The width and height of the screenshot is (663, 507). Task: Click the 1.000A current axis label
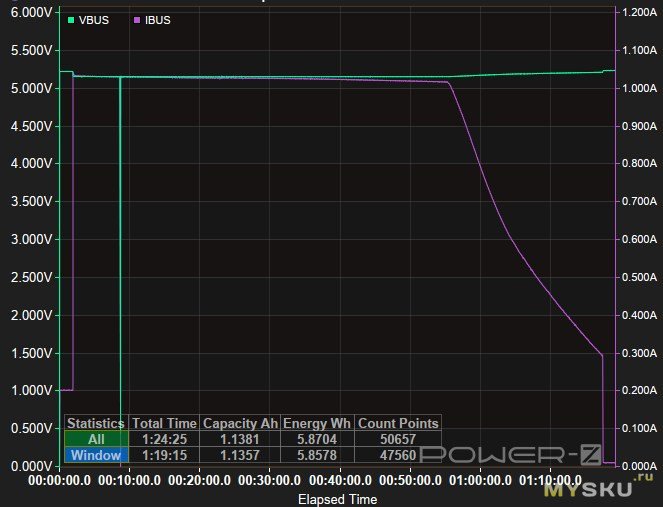(639, 88)
